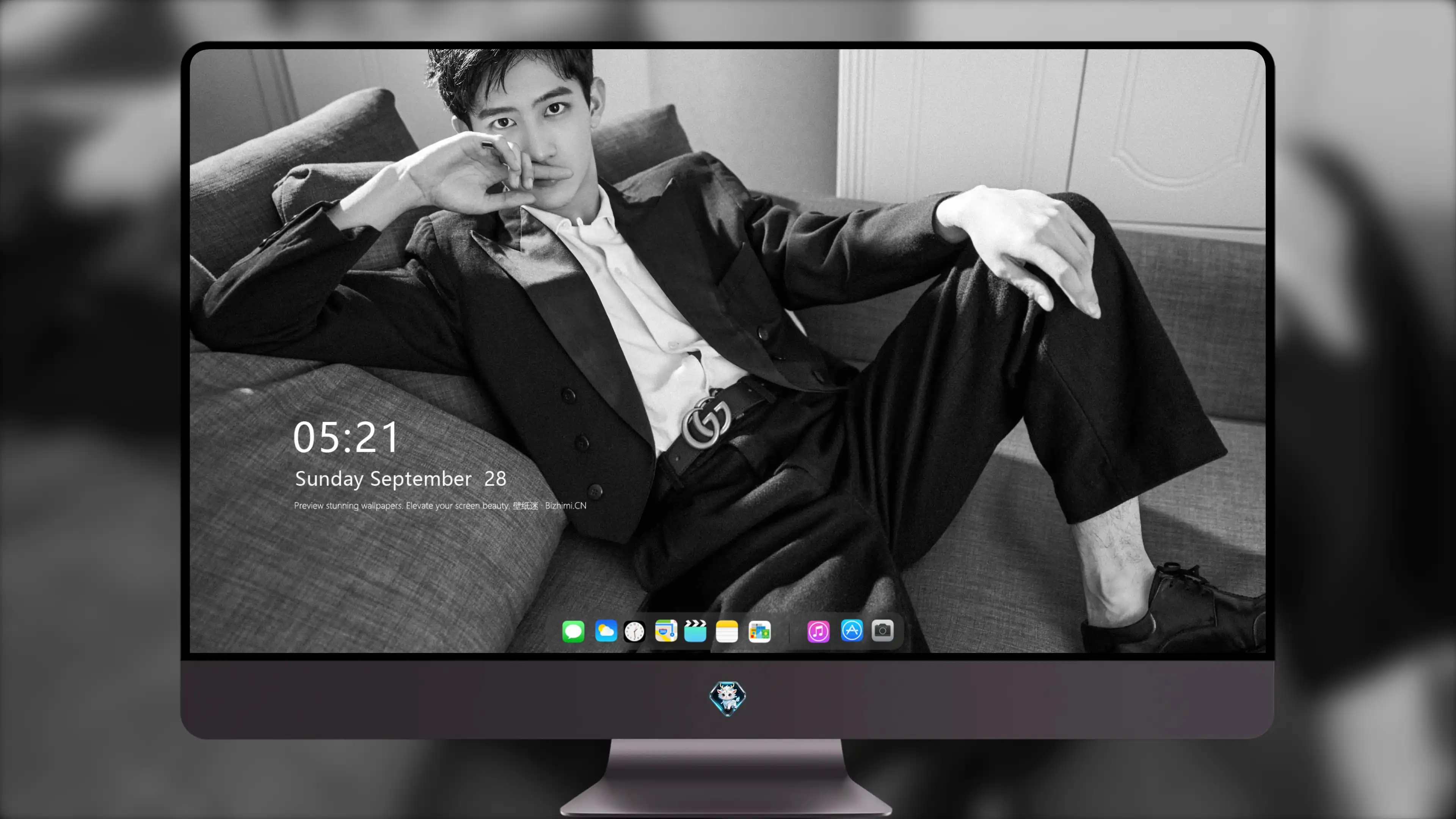1456x819 pixels.
Task: Open the Weather app in dock
Action: (x=606, y=631)
